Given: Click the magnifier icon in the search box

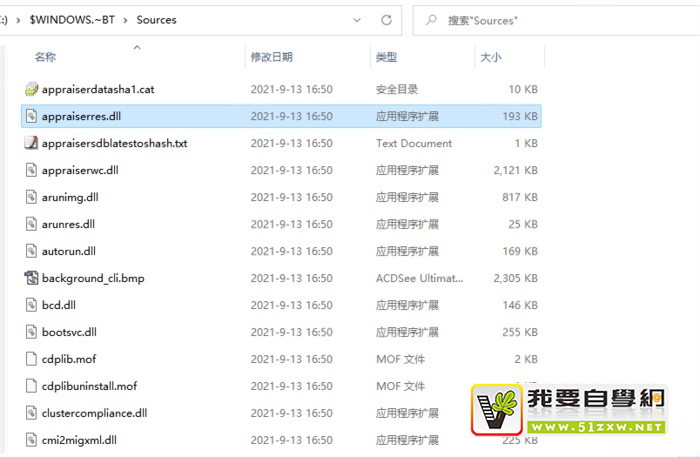Looking at the screenshot, I should pos(430,19).
